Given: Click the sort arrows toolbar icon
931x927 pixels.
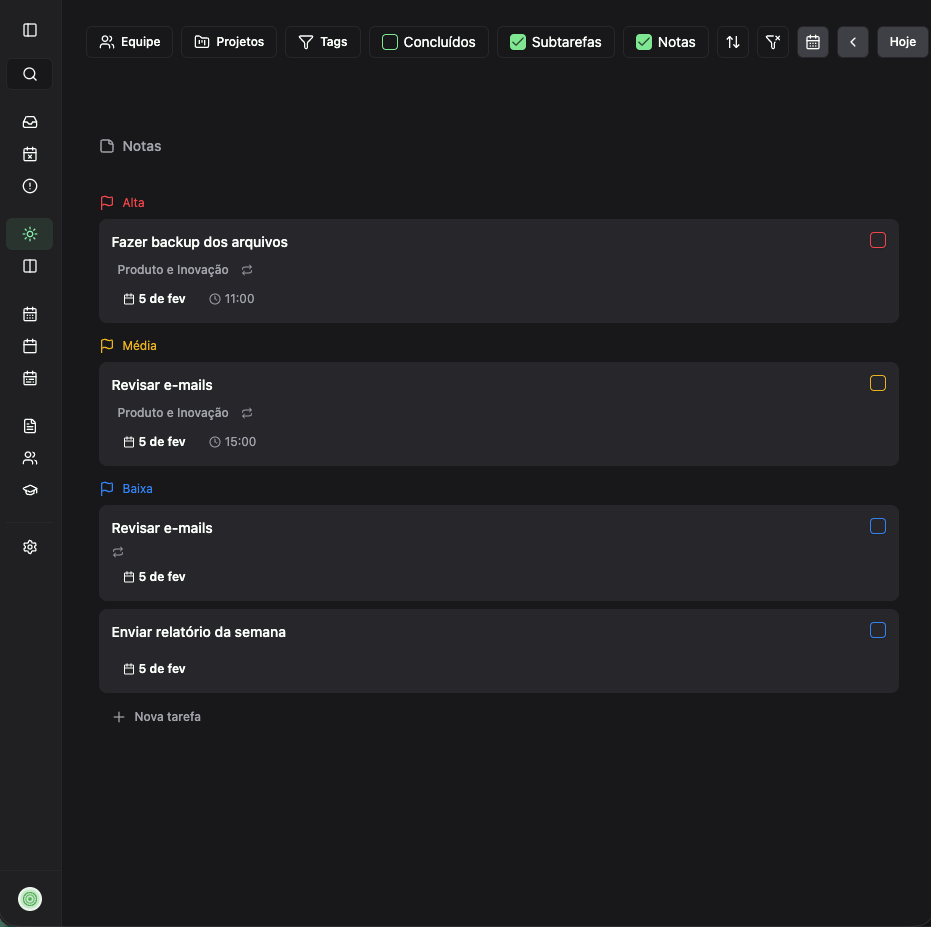Looking at the screenshot, I should tap(733, 42).
